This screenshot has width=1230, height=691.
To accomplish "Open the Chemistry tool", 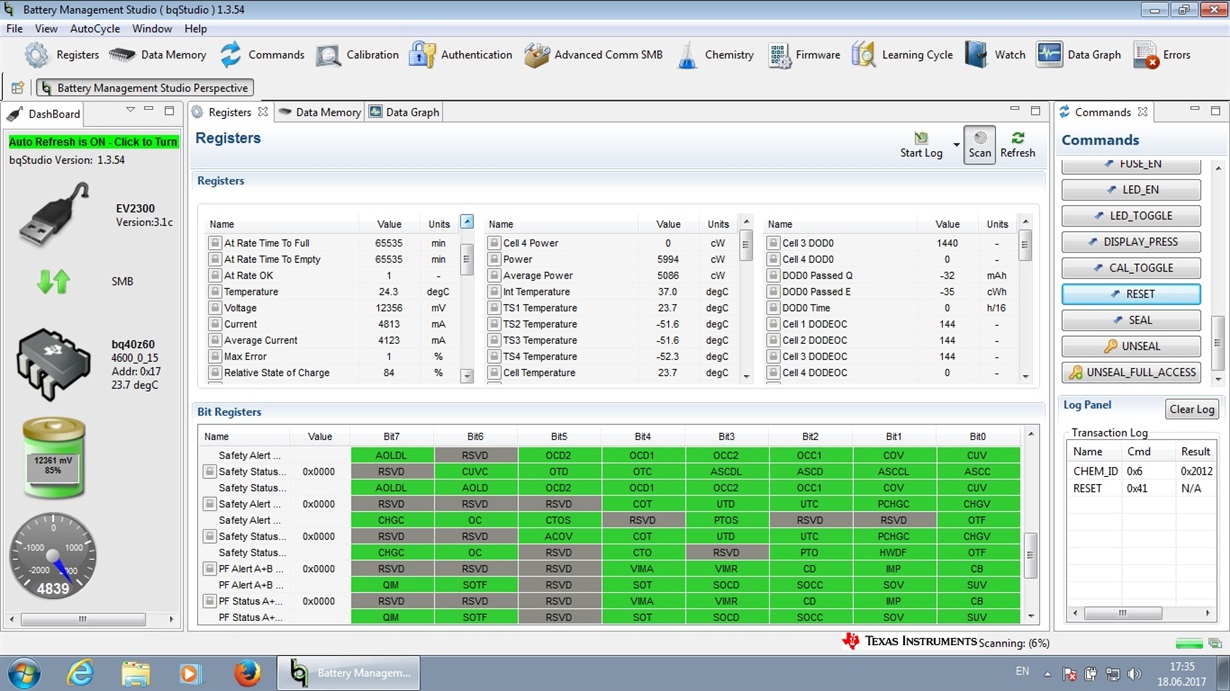I will [x=715, y=55].
